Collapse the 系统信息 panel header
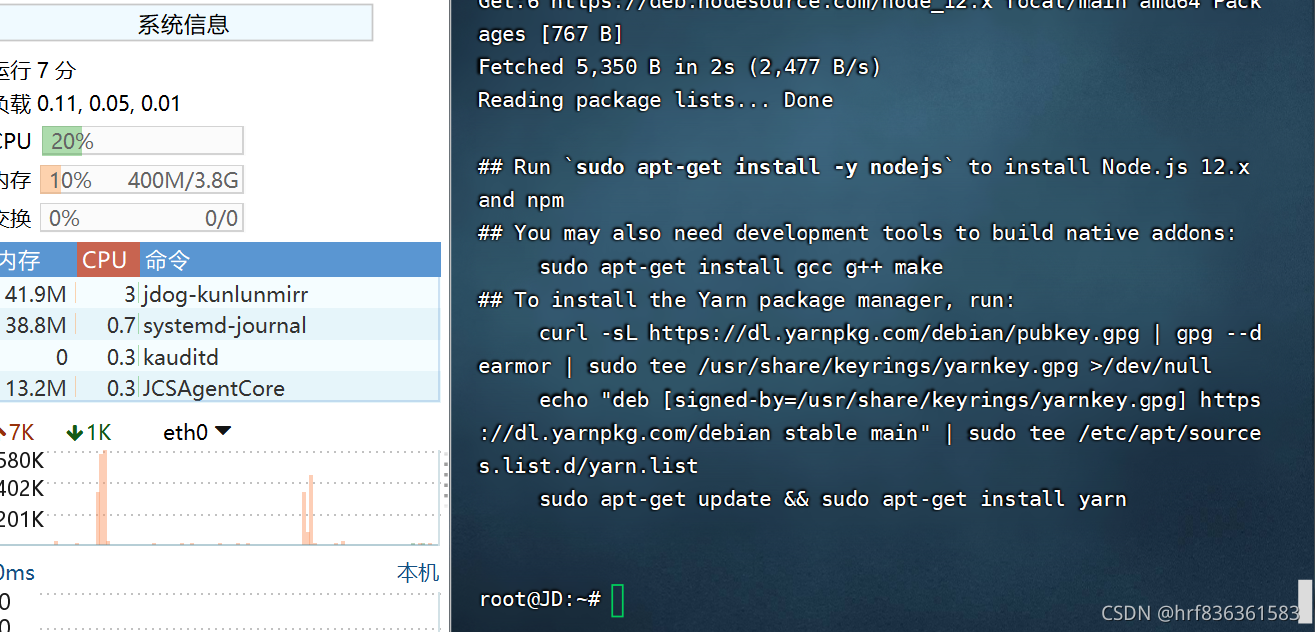 (x=186, y=23)
